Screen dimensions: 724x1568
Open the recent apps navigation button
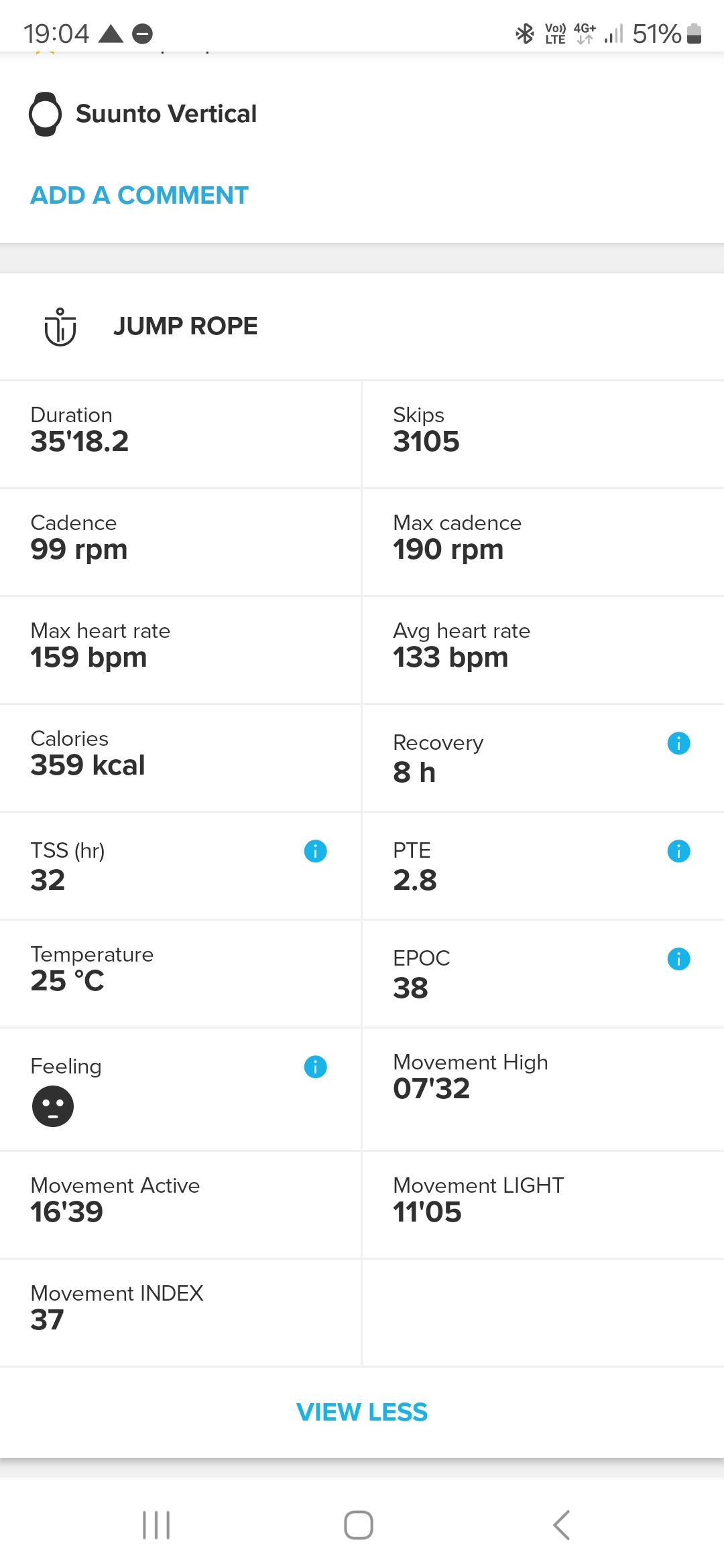[156, 1525]
